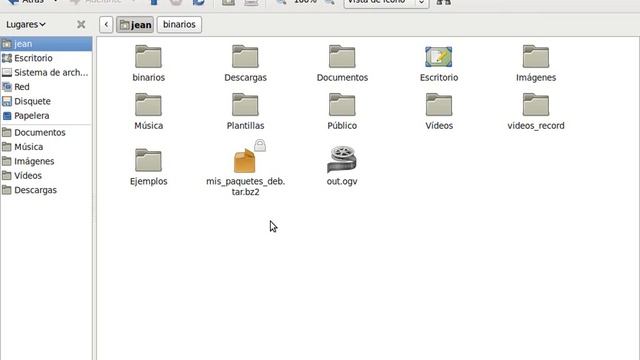Image resolution: width=640 pixels, height=360 pixels.
Task: Click the path bar back arrow
Action: click(x=106, y=24)
